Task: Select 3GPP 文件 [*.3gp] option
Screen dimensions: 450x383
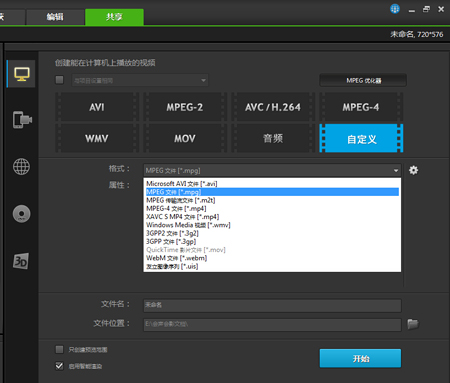Action: pos(272,242)
